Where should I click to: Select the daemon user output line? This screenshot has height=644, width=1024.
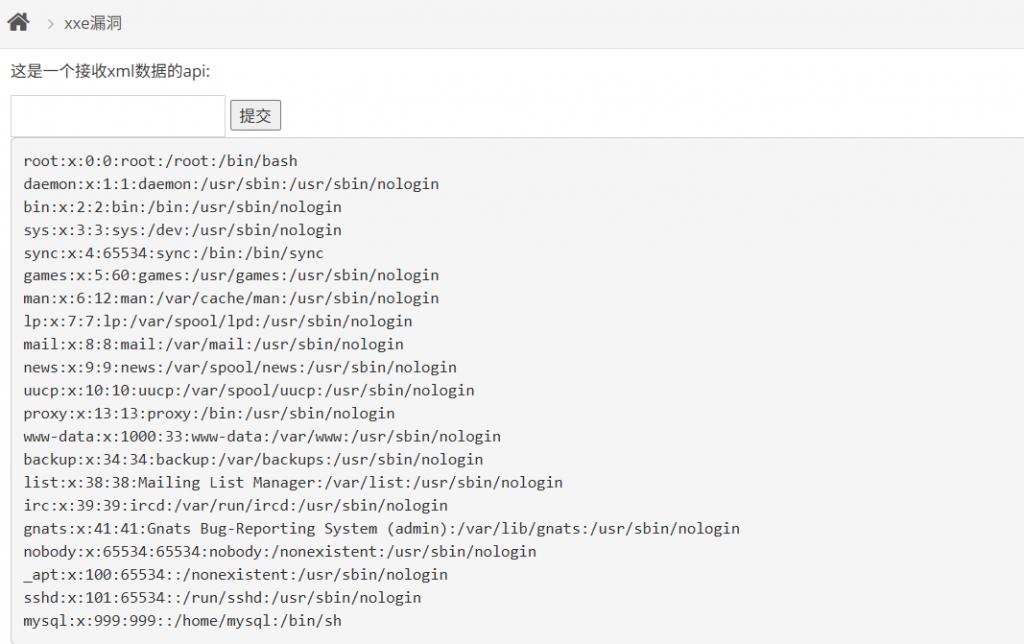[x=230, y=184]
